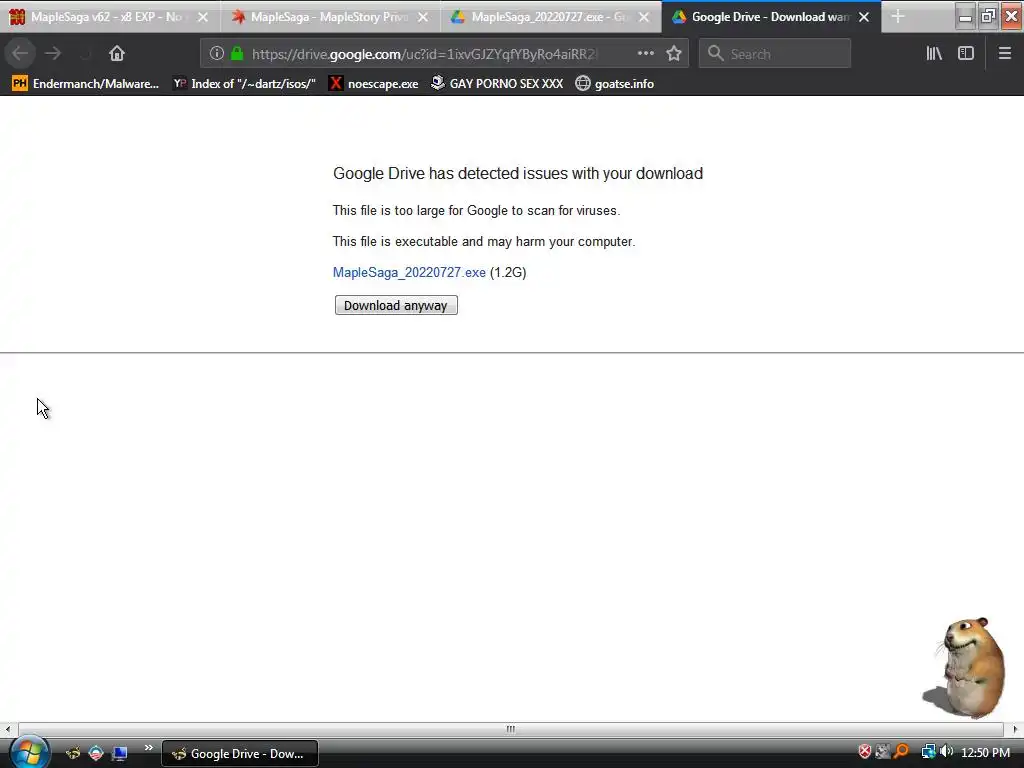Close the MapleSaga MapleStory Private tab
The height and width of the screenshot is (768, 1024).
[x=423, y=17]
